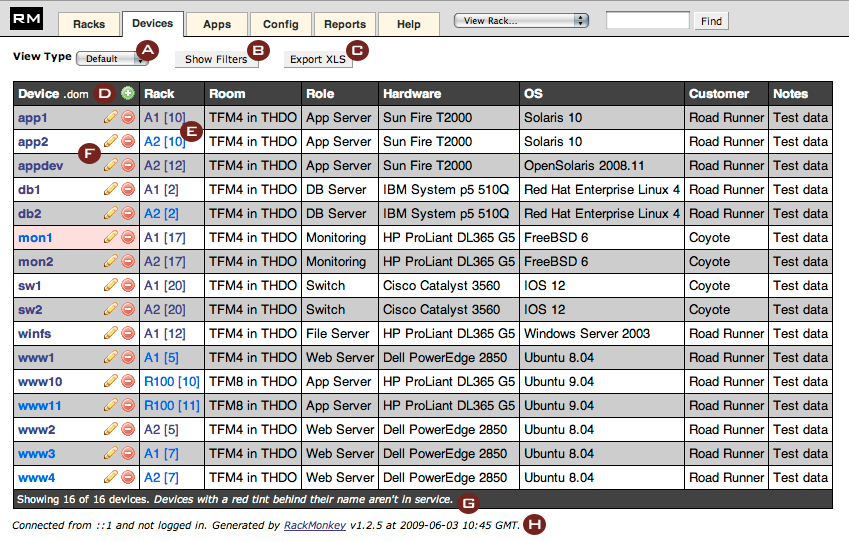849x542 pixels.
Task: Edit the appdev device with the pencil icon
Action: (x=110, y=165)
